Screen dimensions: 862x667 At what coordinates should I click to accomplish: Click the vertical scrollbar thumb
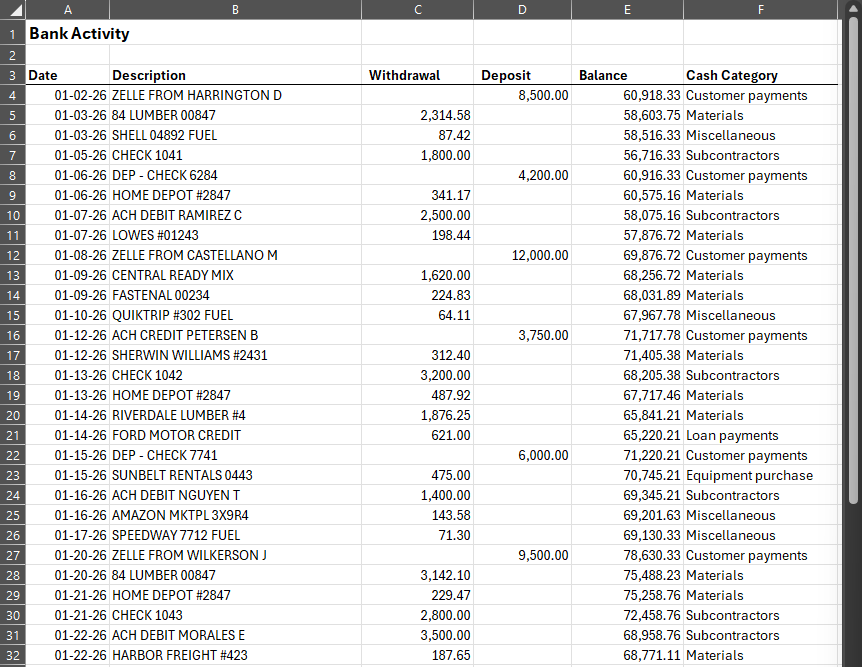[853, 258]
